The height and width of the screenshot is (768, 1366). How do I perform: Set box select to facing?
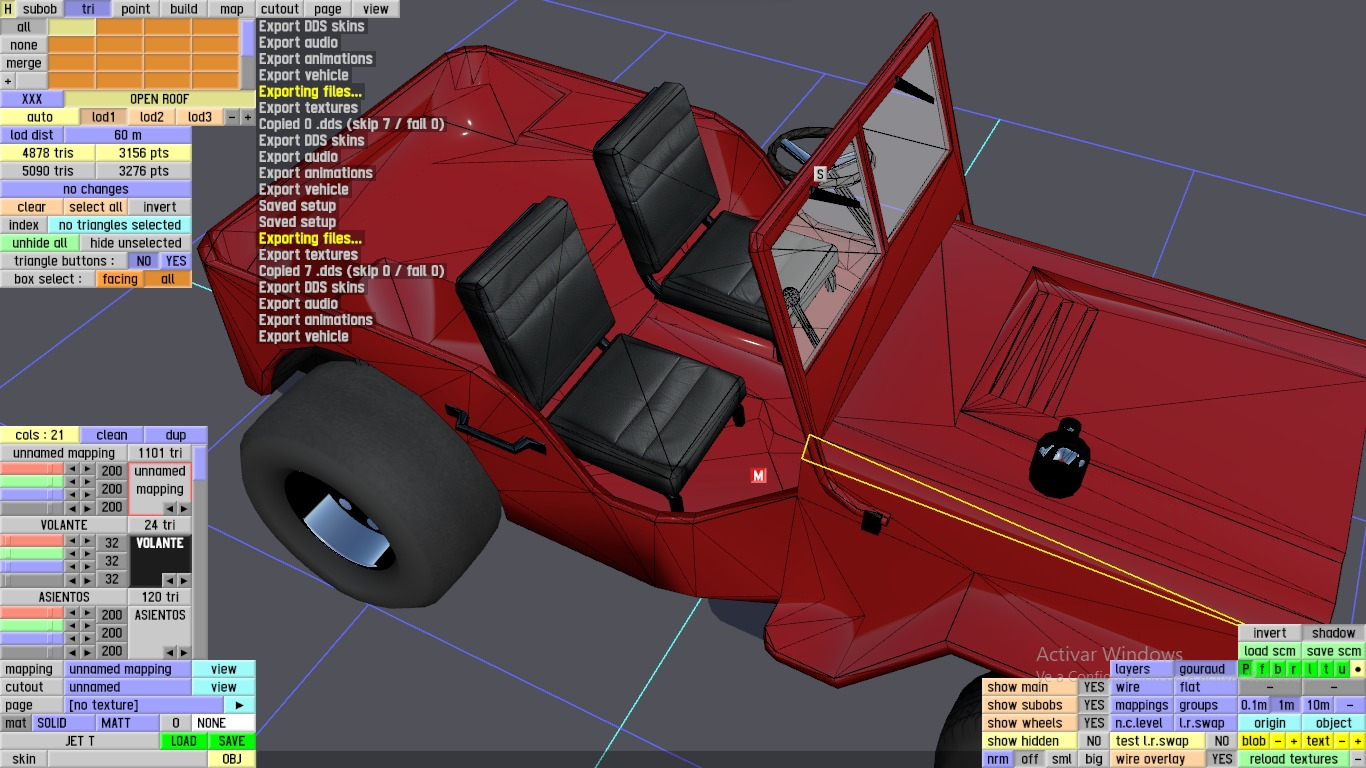[120, 279]
